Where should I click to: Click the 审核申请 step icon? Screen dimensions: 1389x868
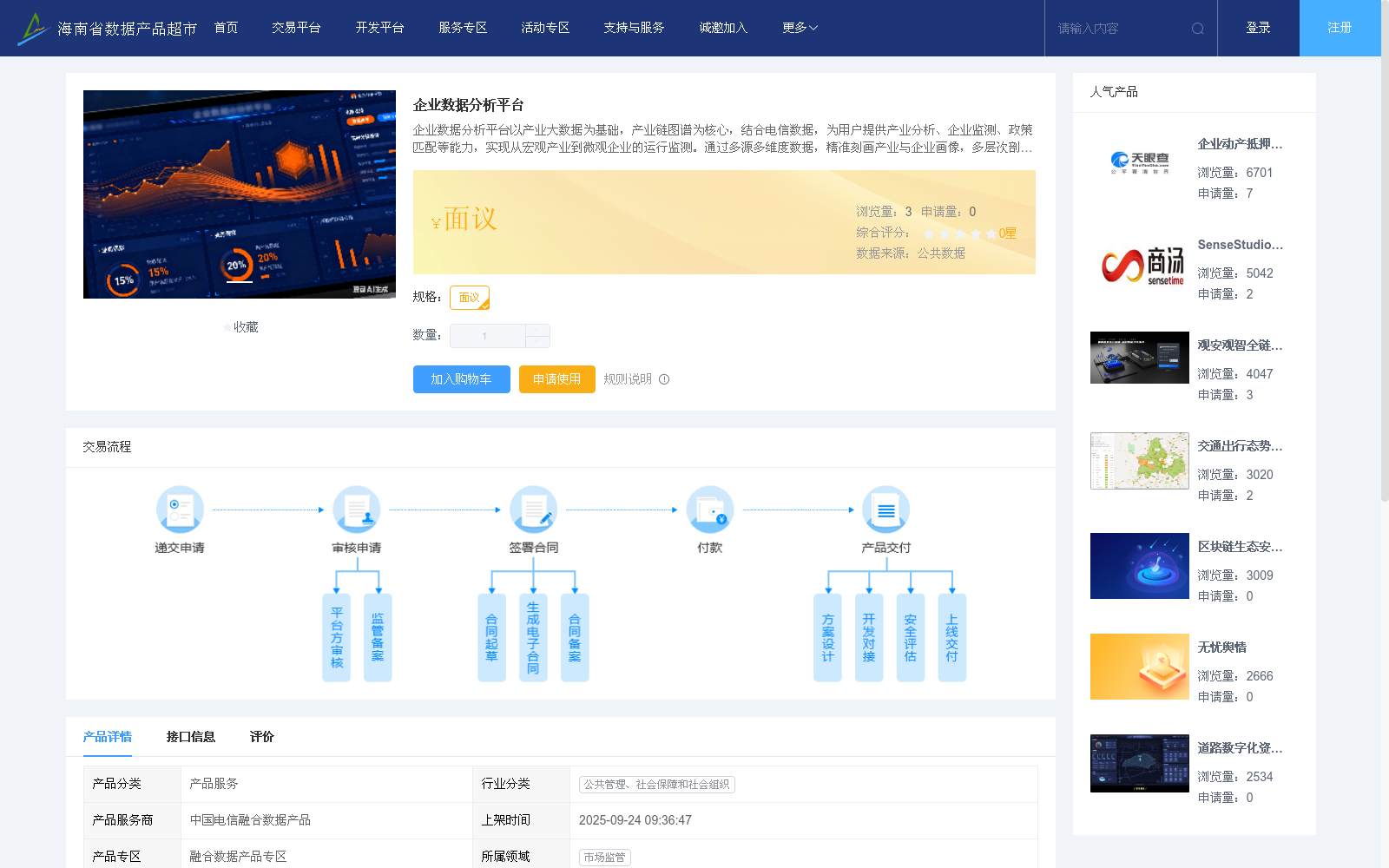[x=357, y=510]
